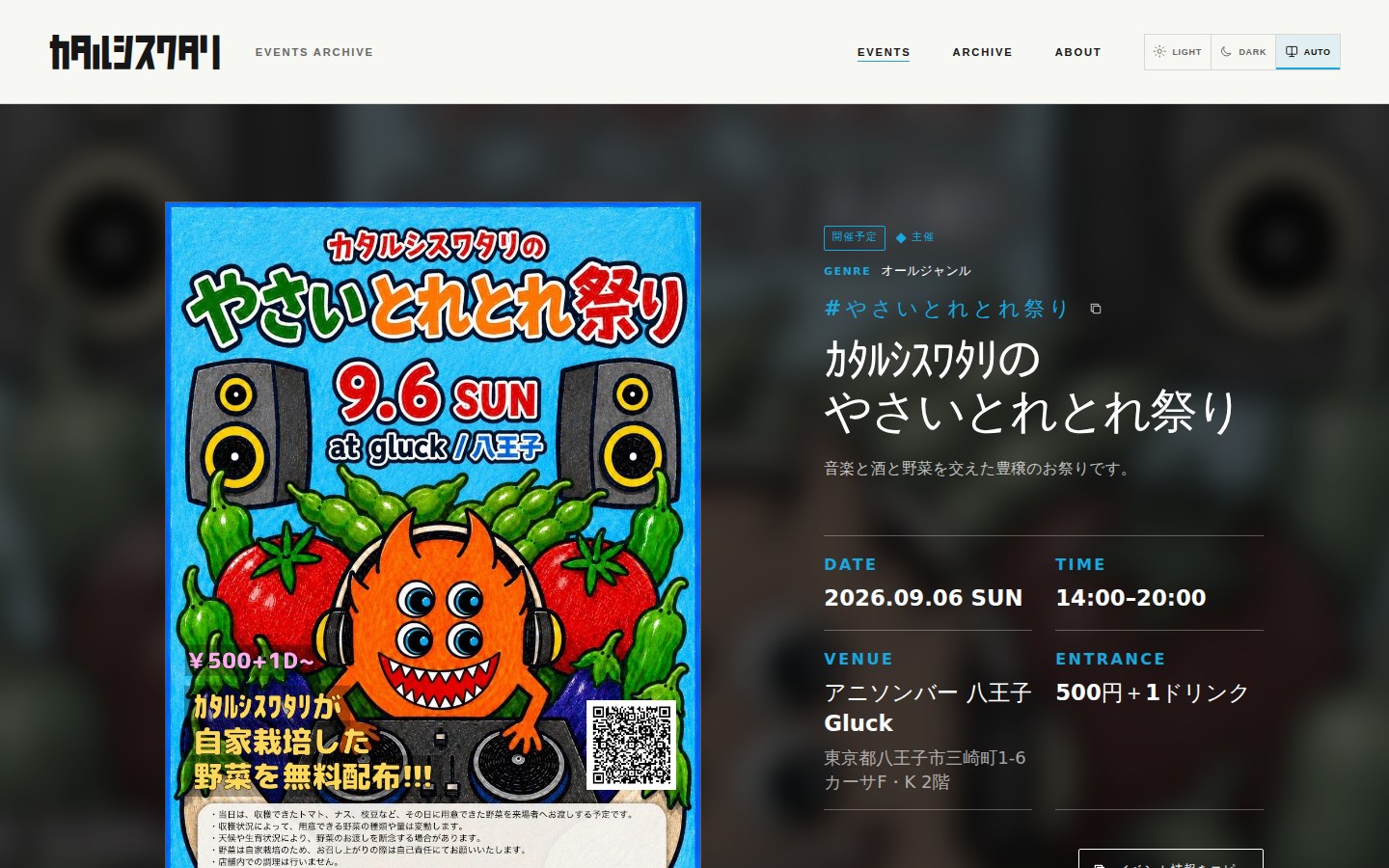Select the AUTO theme option

click(1308, 52)
